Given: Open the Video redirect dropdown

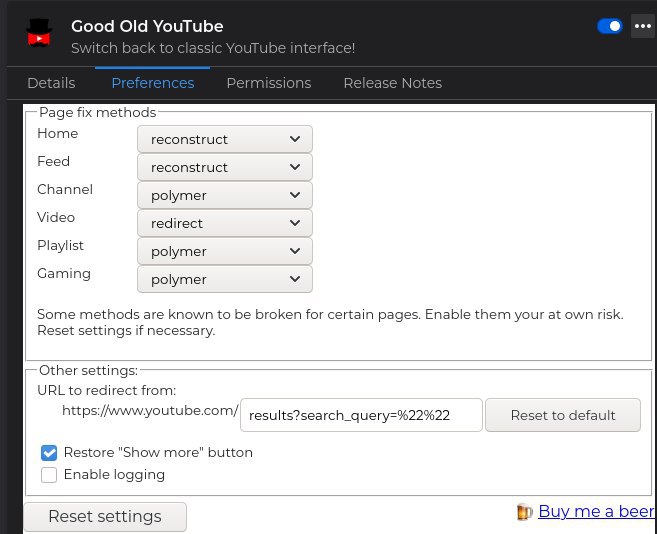Looking at the screenshot, I should point(225,223).
